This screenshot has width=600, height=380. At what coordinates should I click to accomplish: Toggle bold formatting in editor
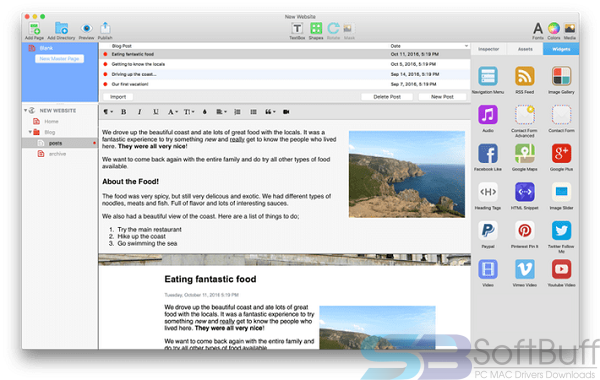(124, 112)
